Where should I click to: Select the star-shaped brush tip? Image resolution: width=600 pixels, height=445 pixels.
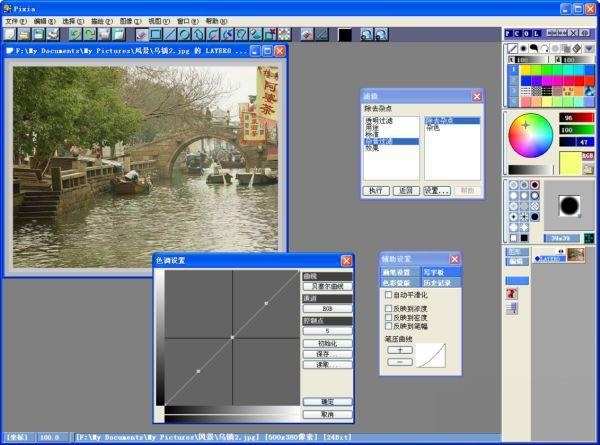coord(524,217)
